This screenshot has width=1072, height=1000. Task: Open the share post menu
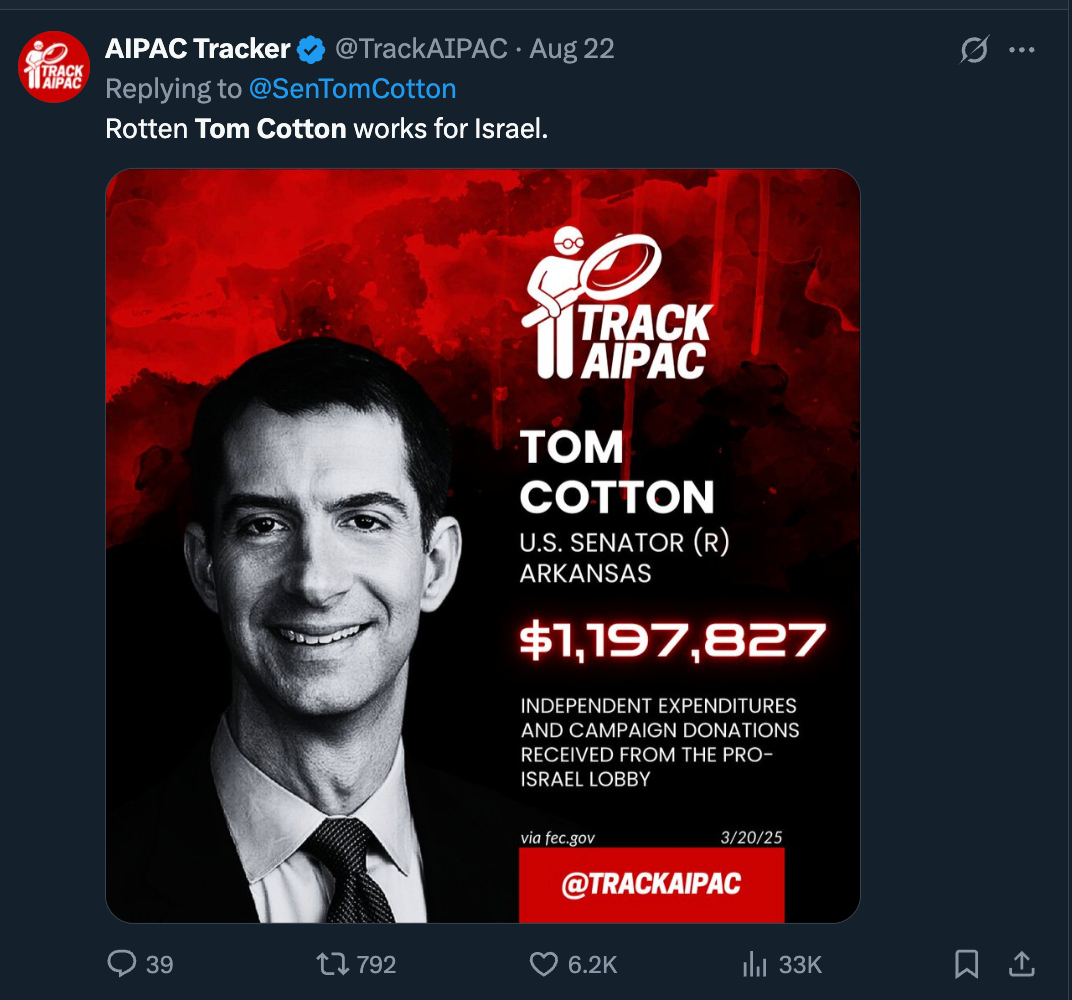[x=1021, y=964]
